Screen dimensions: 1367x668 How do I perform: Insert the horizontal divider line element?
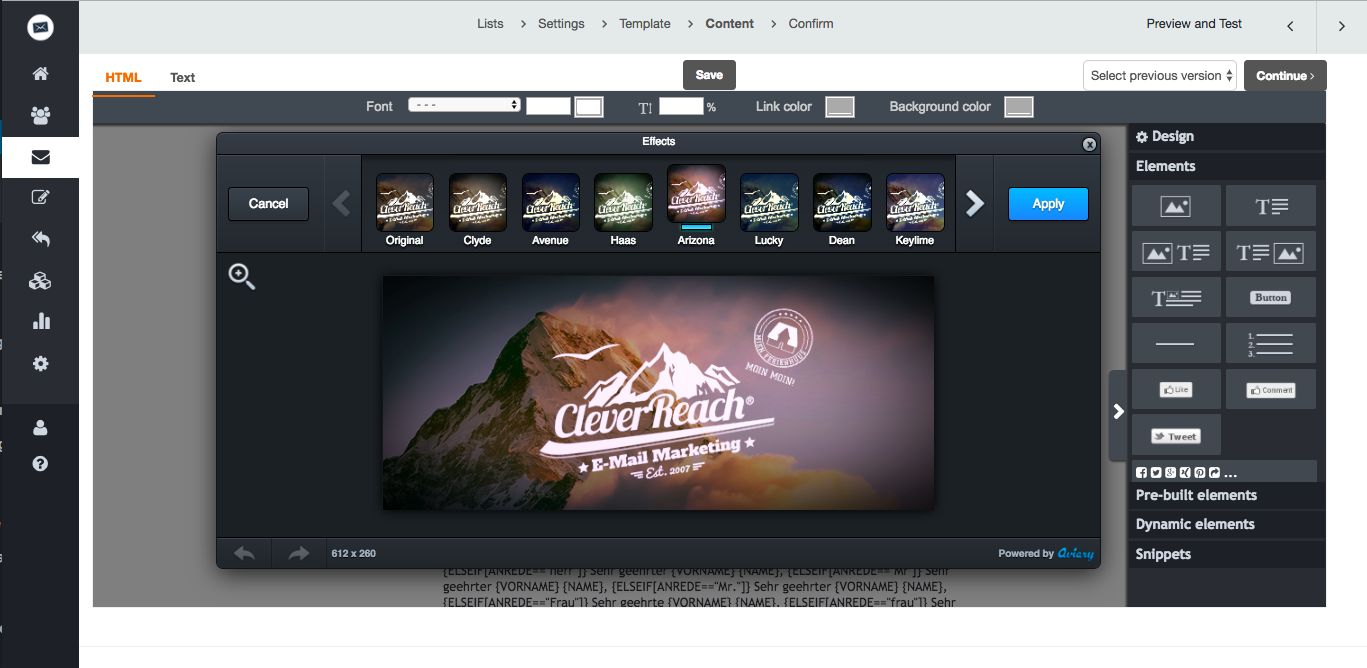[1176, 343]
